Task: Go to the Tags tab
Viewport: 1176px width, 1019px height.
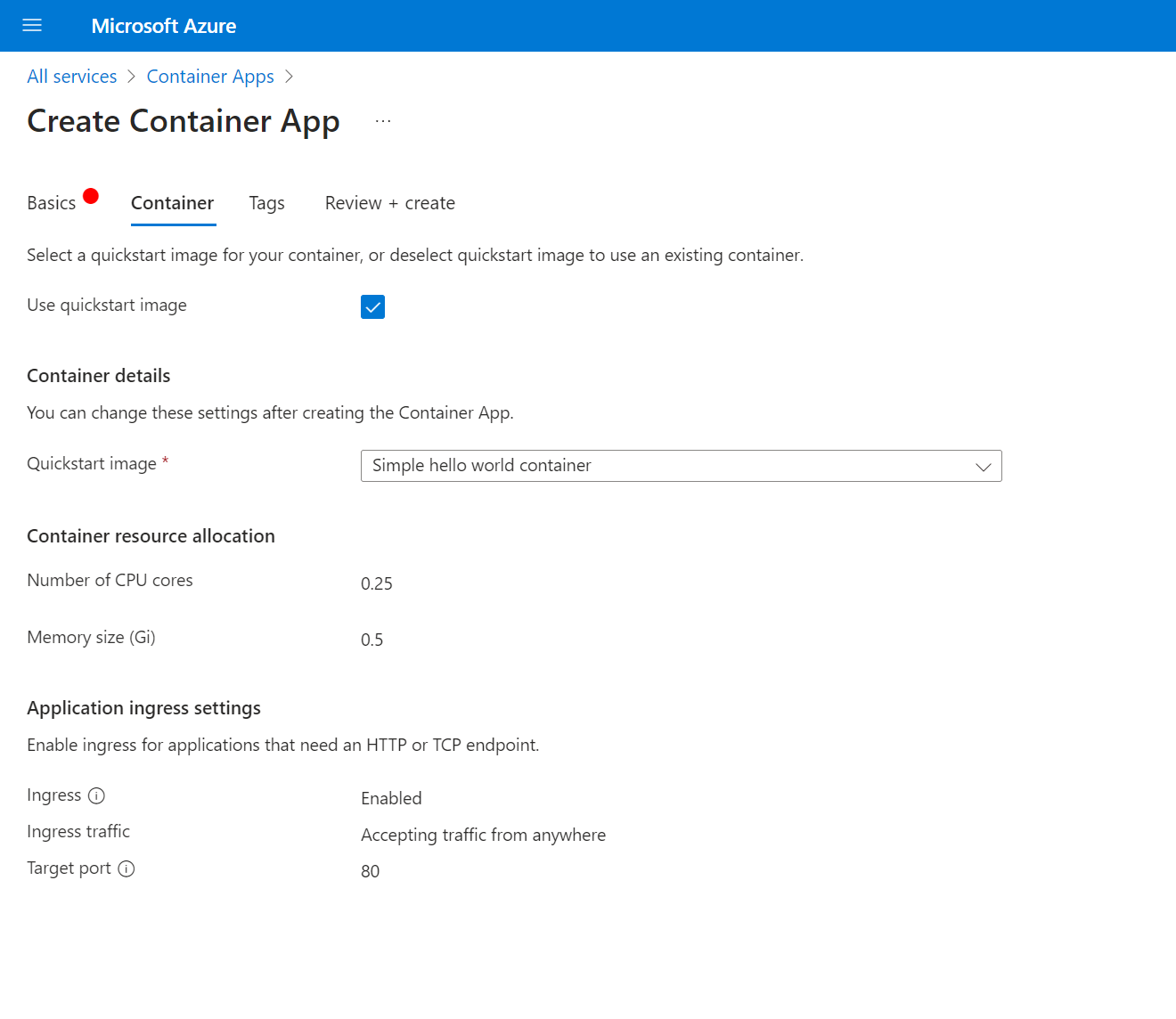Action: pos(266,203)
